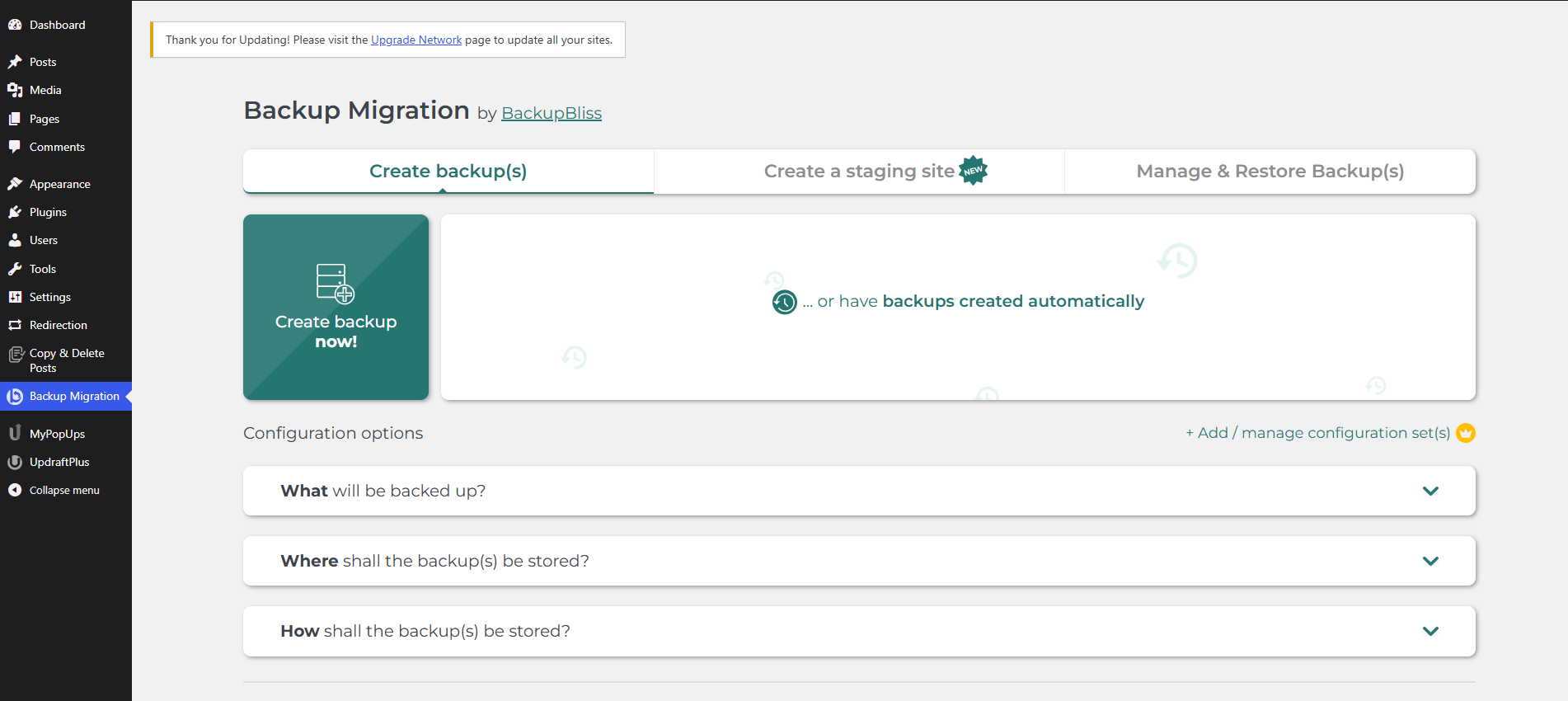
Task: Select the Create backup(s) tab
Action: coord(448,172)
